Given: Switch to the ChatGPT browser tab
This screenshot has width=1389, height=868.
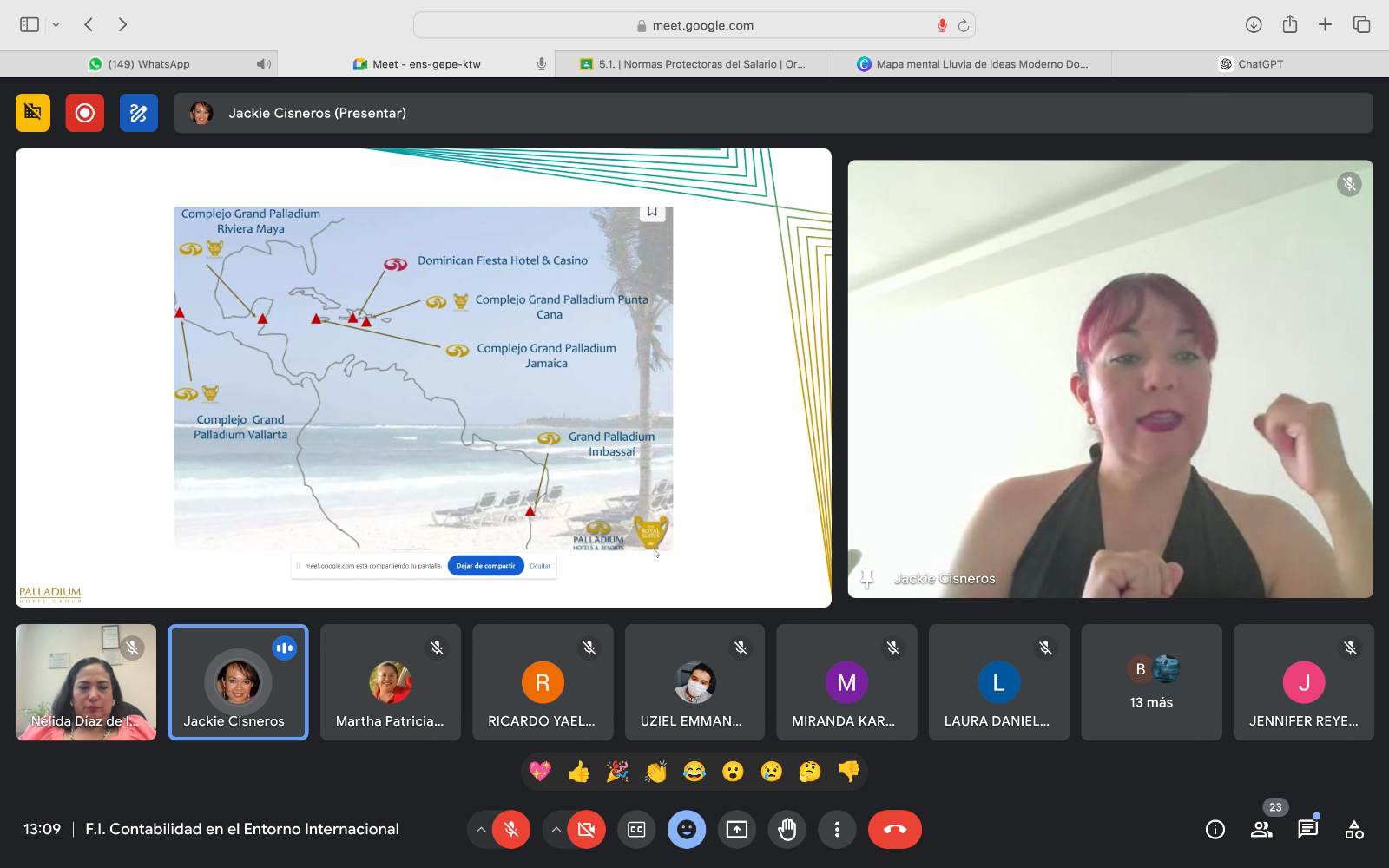Looking at the screenshot, I should pyautogui.click(x=1250, y=64).
